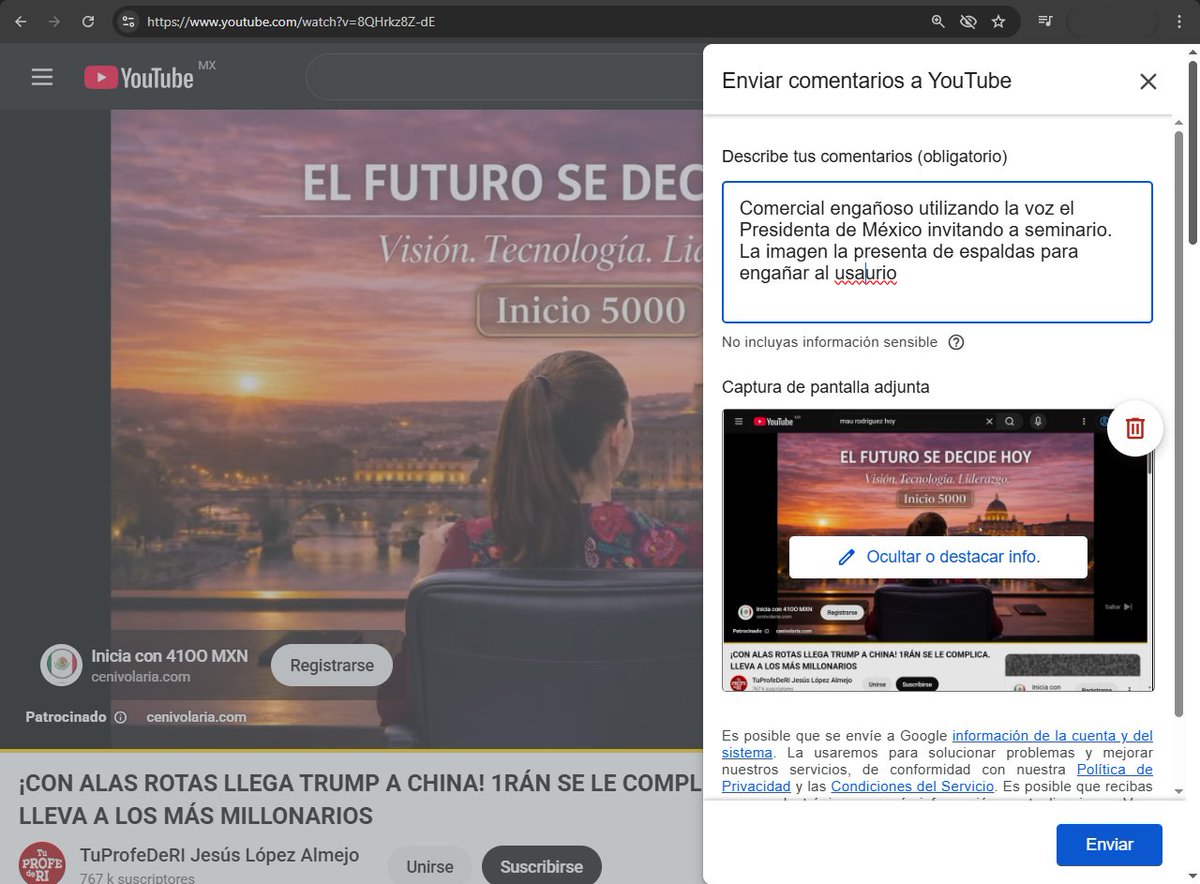The width and height of the screenshot is (1200, 884).
Task: Bookmark this page with the star icon
Action: (998, 21)
